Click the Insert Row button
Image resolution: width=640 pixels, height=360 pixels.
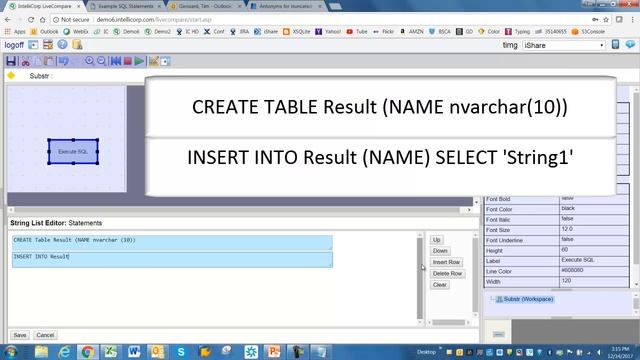[446, 262]
